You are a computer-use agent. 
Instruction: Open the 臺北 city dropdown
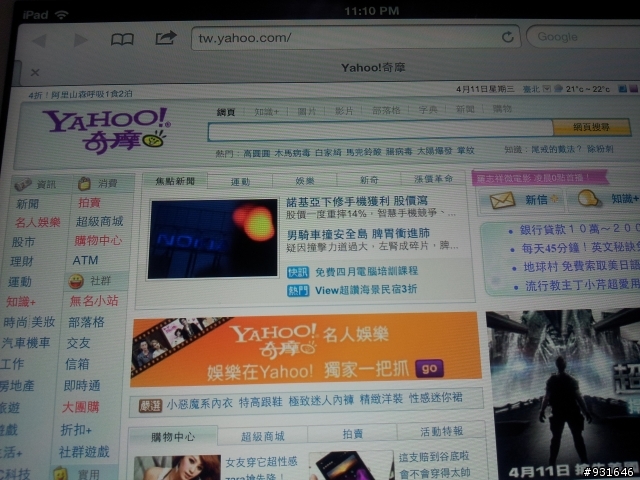[x=547, y=89]
